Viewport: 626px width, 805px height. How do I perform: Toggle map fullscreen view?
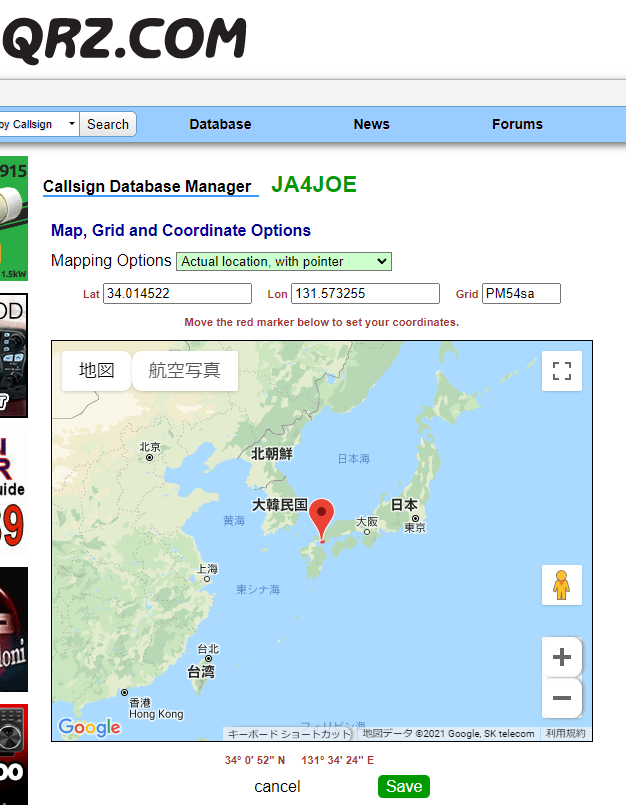[x=562, y=371]
